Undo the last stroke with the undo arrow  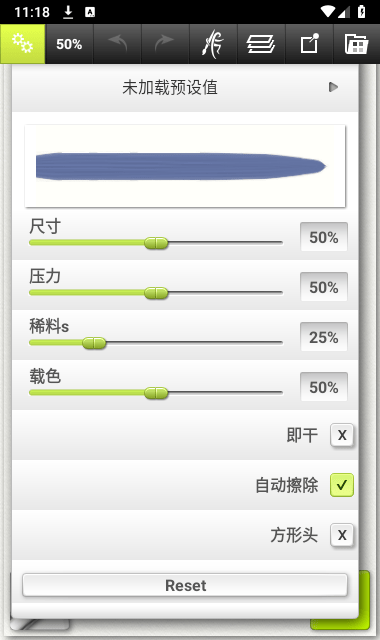click(x=118, y=44)
